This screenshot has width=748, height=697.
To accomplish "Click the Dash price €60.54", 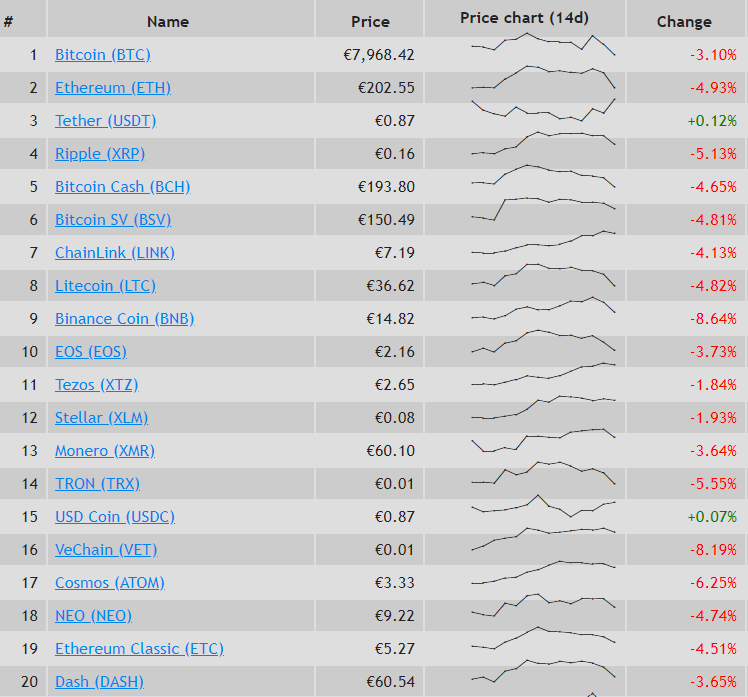I will tap(390, 681).
